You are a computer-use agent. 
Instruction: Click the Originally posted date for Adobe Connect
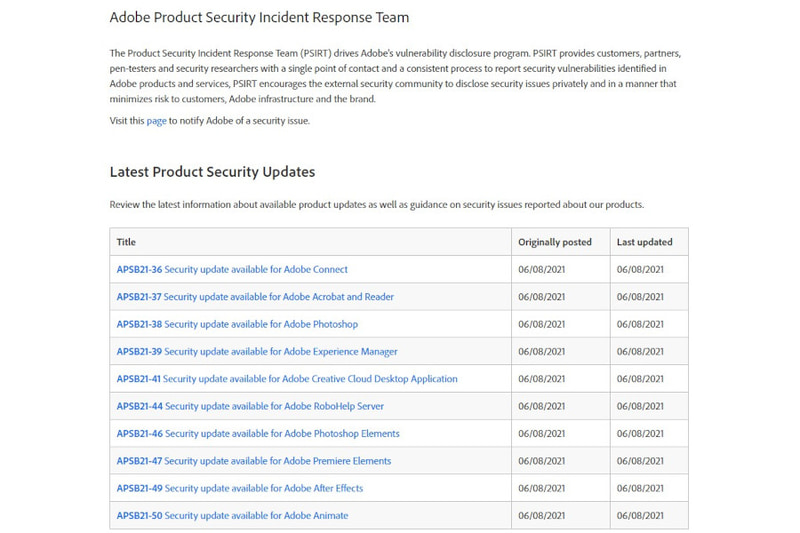tap(542, 269)
